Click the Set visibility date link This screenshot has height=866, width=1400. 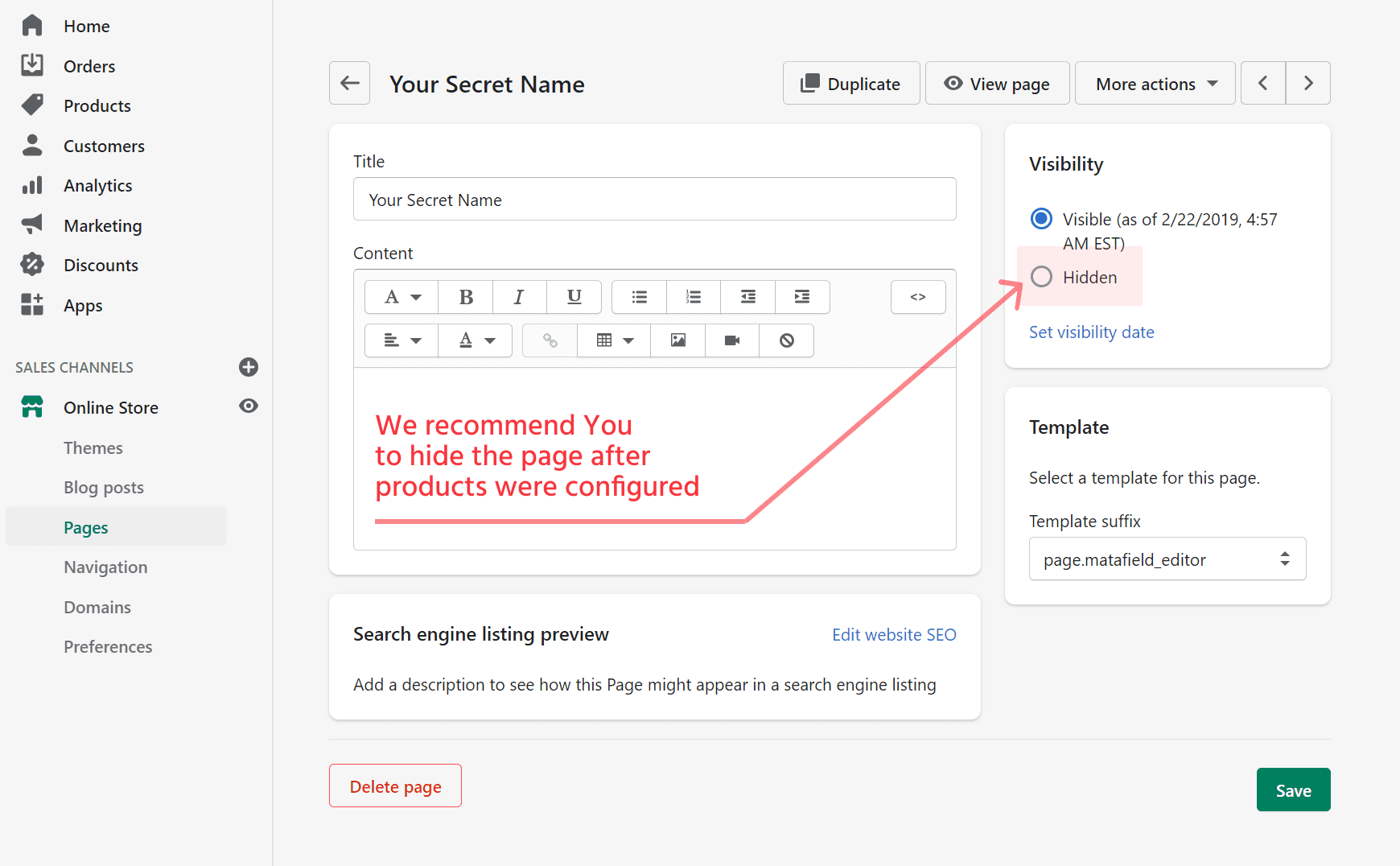click(x=1091, y=332)
